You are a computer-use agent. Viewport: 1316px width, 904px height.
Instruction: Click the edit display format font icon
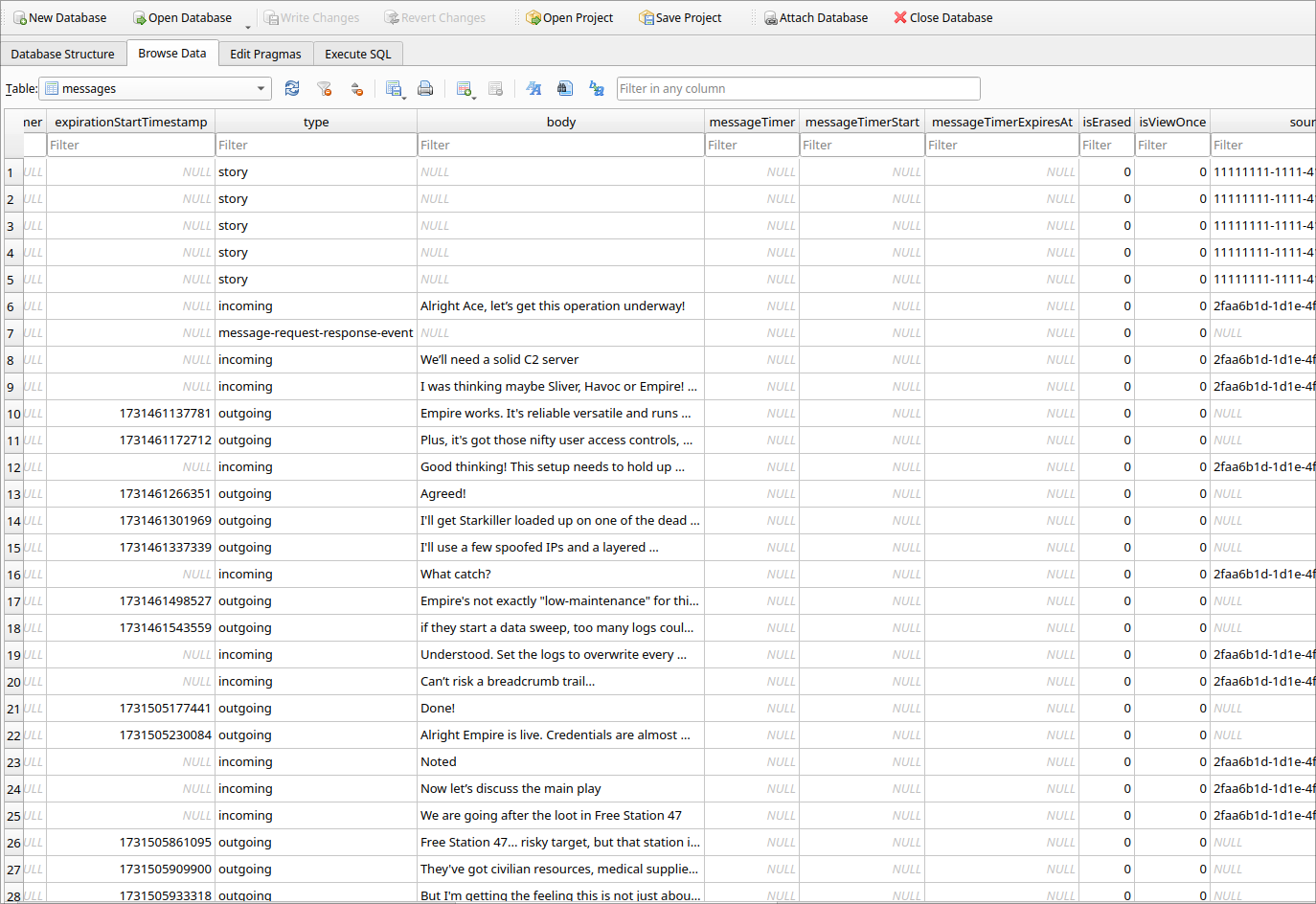[533, 88]
